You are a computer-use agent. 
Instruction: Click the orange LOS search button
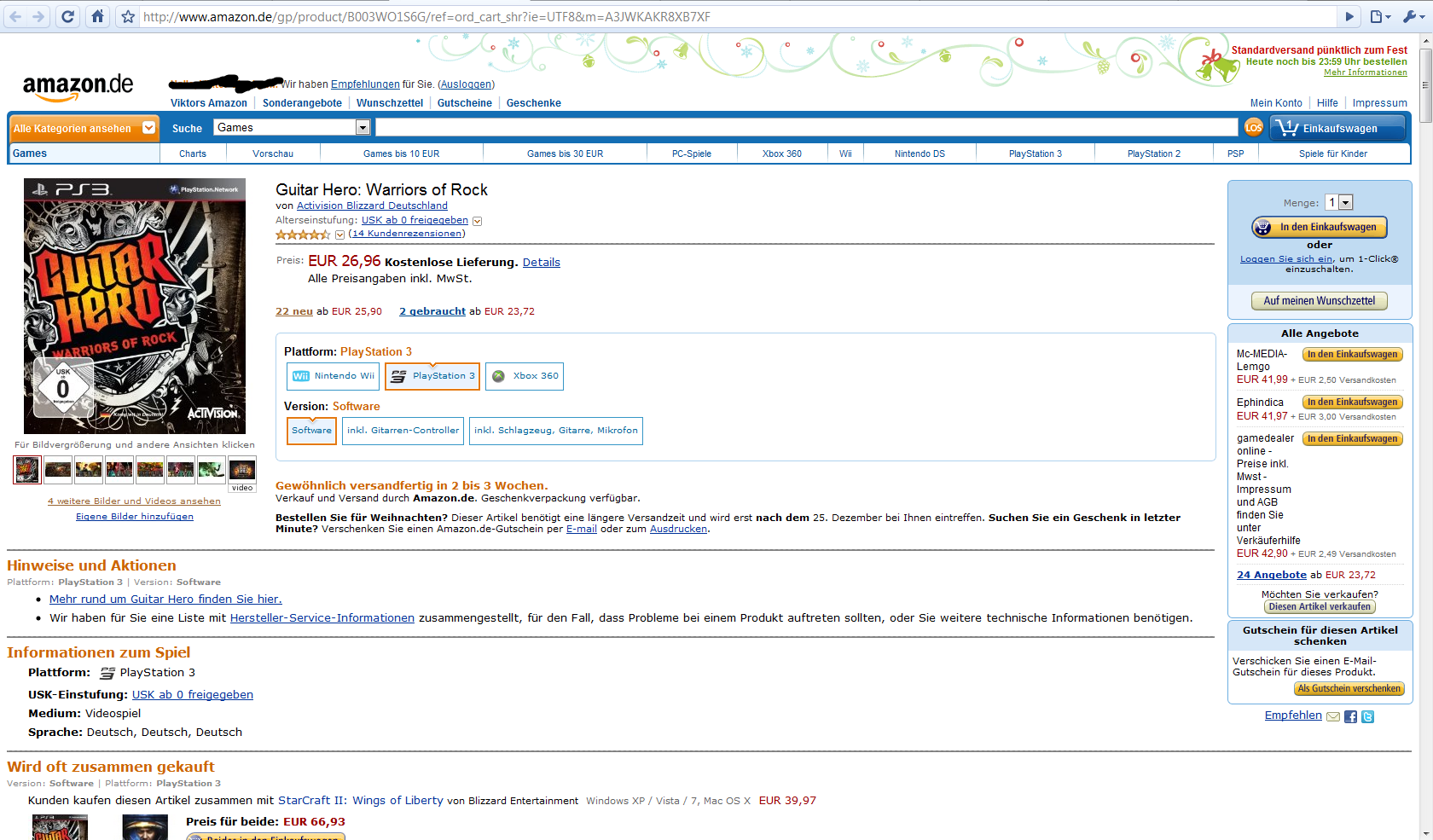click(1253, 127)
